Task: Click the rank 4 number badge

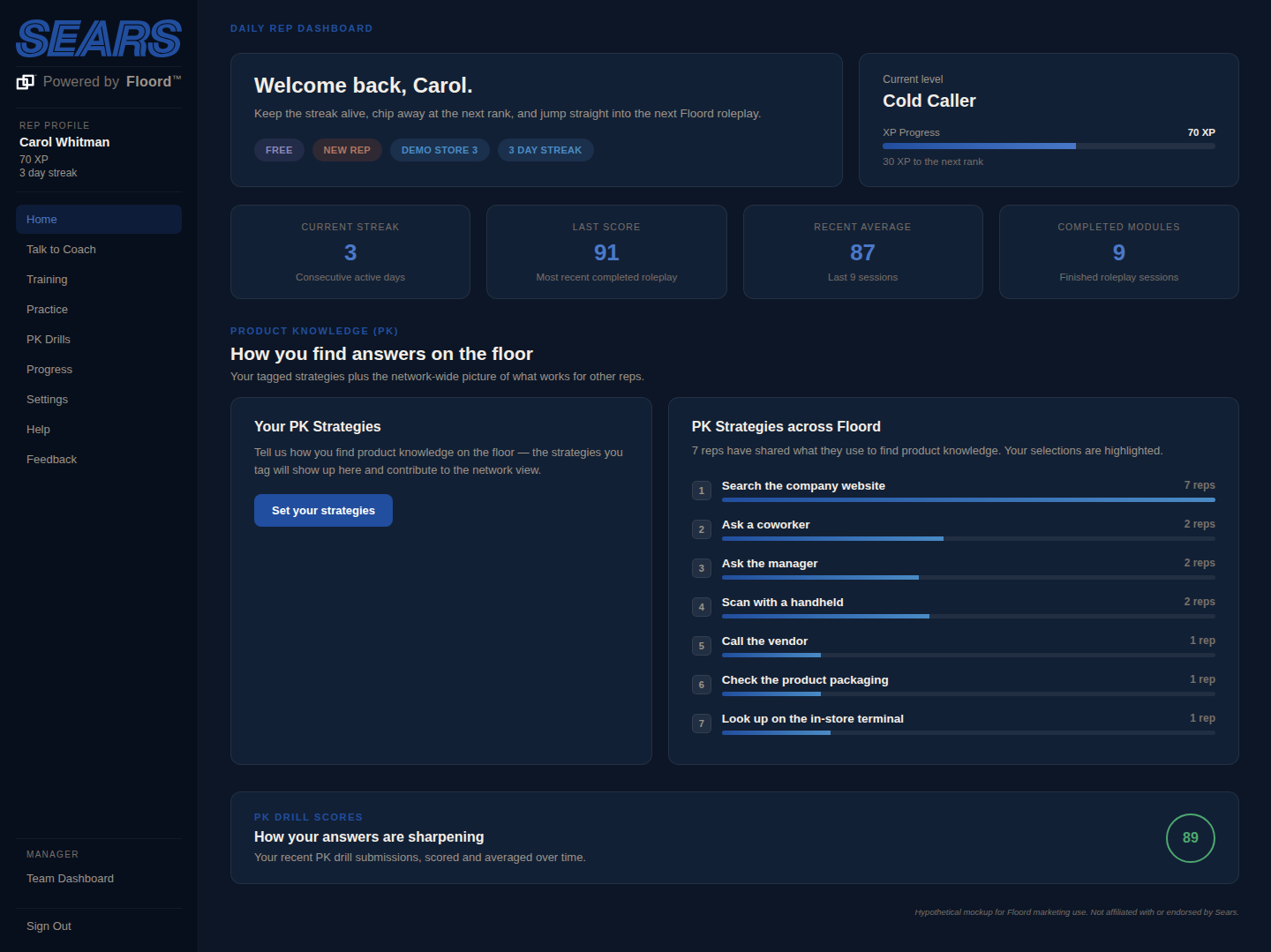Action: [x=702, y=607]
